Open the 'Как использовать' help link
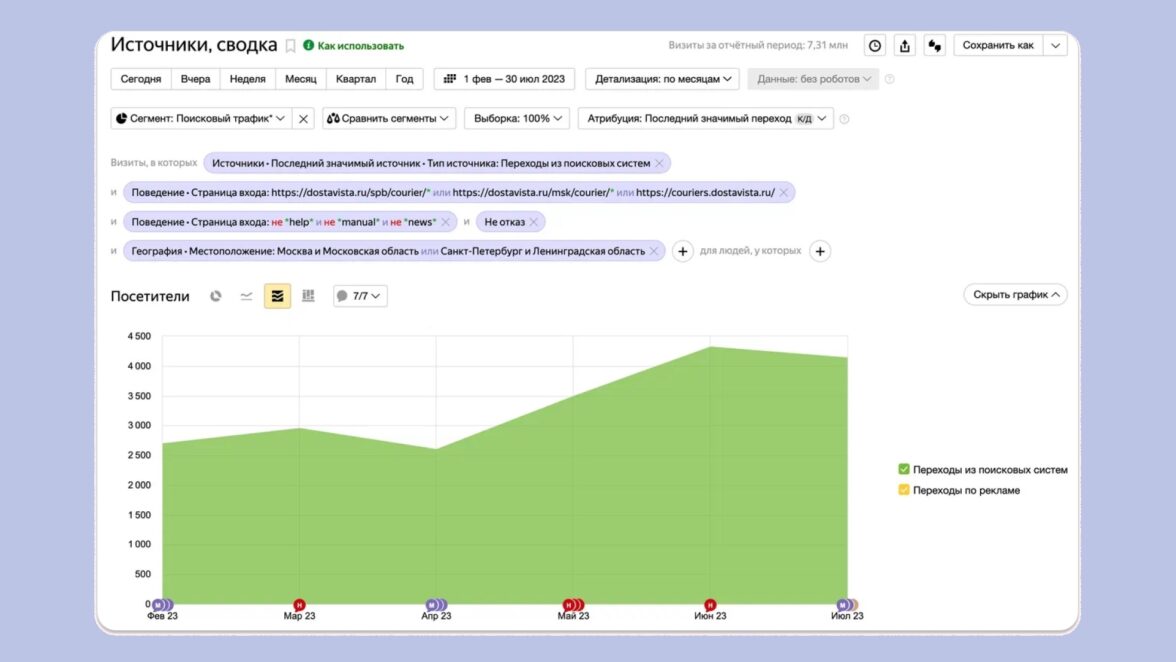 point(360,46)
